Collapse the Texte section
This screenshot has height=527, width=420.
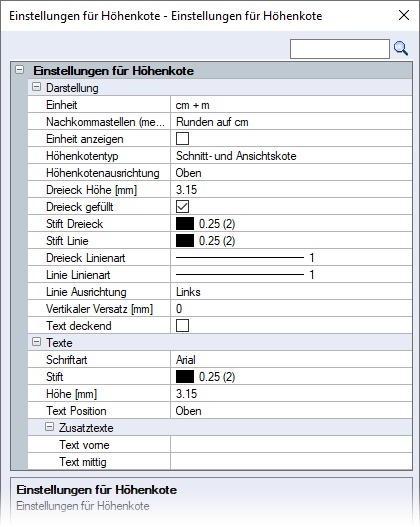point(36,342)
